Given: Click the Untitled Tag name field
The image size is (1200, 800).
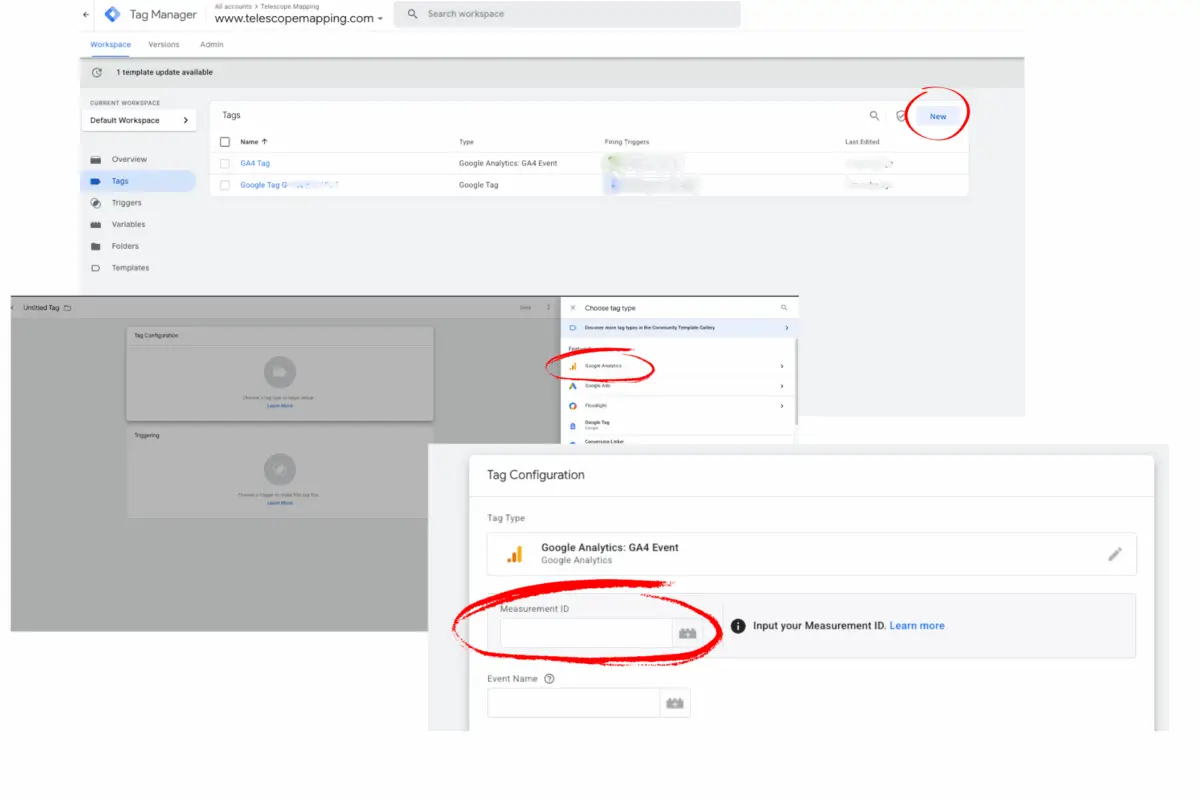Looking at the screenshot, I should coord(42,308).
